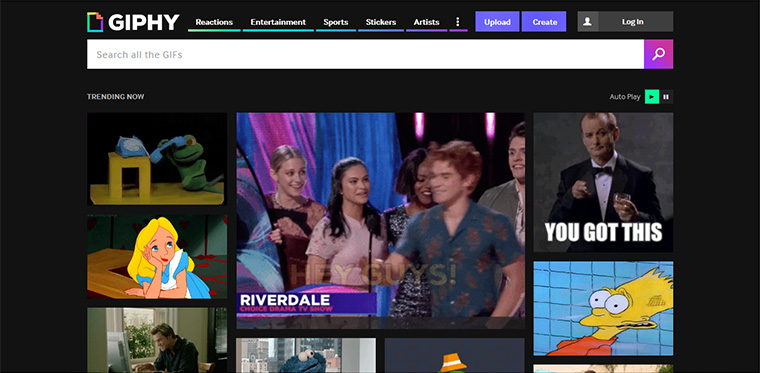Enable Auto Play with the green play button

click(x=652, y=97)
